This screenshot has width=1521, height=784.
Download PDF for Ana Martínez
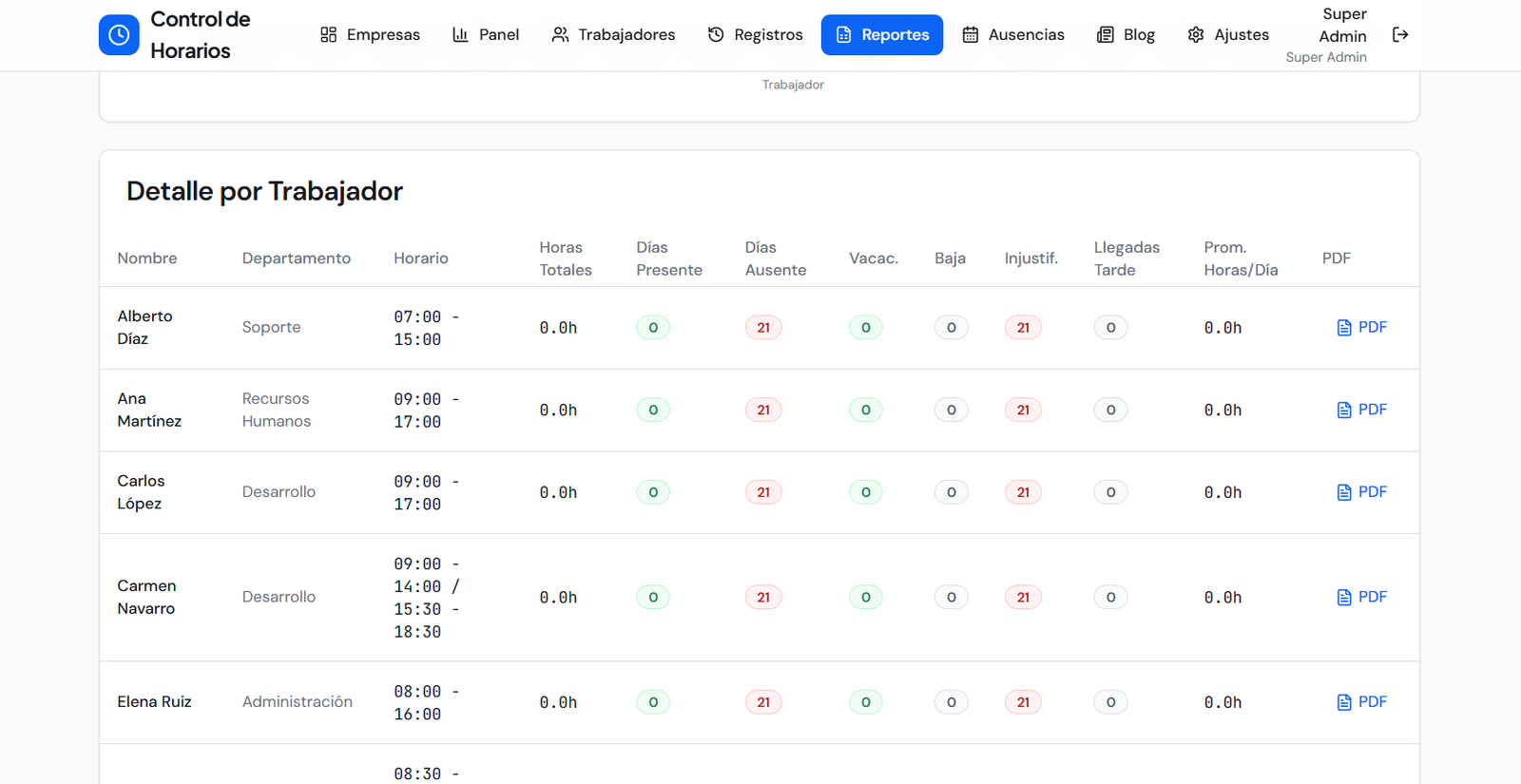(1361, 410)
